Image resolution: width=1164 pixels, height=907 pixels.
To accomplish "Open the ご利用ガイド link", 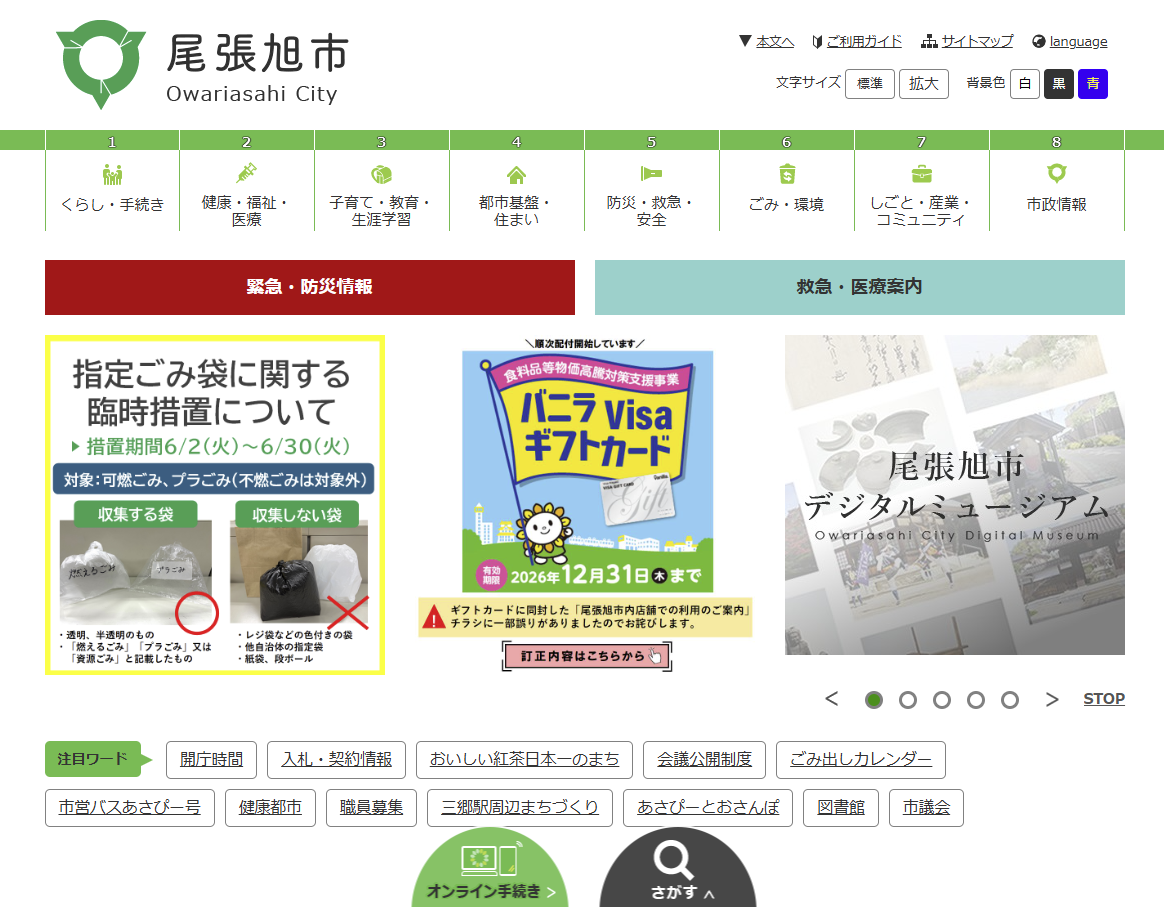I will point(864,42).
